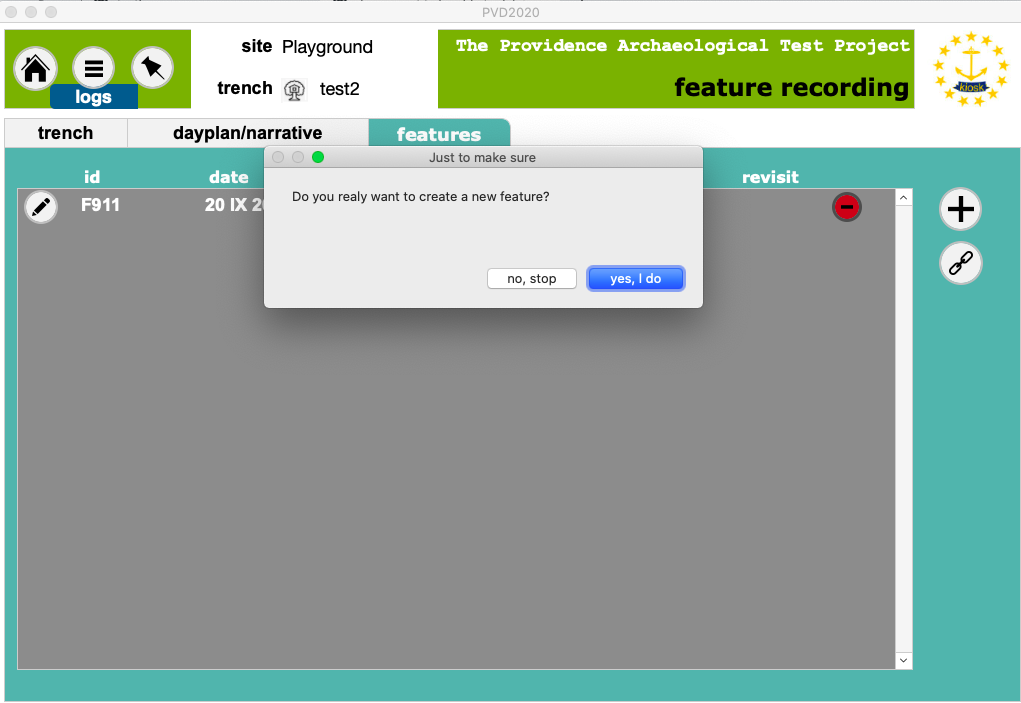Click the 'revisit' column header

[770, 177]
